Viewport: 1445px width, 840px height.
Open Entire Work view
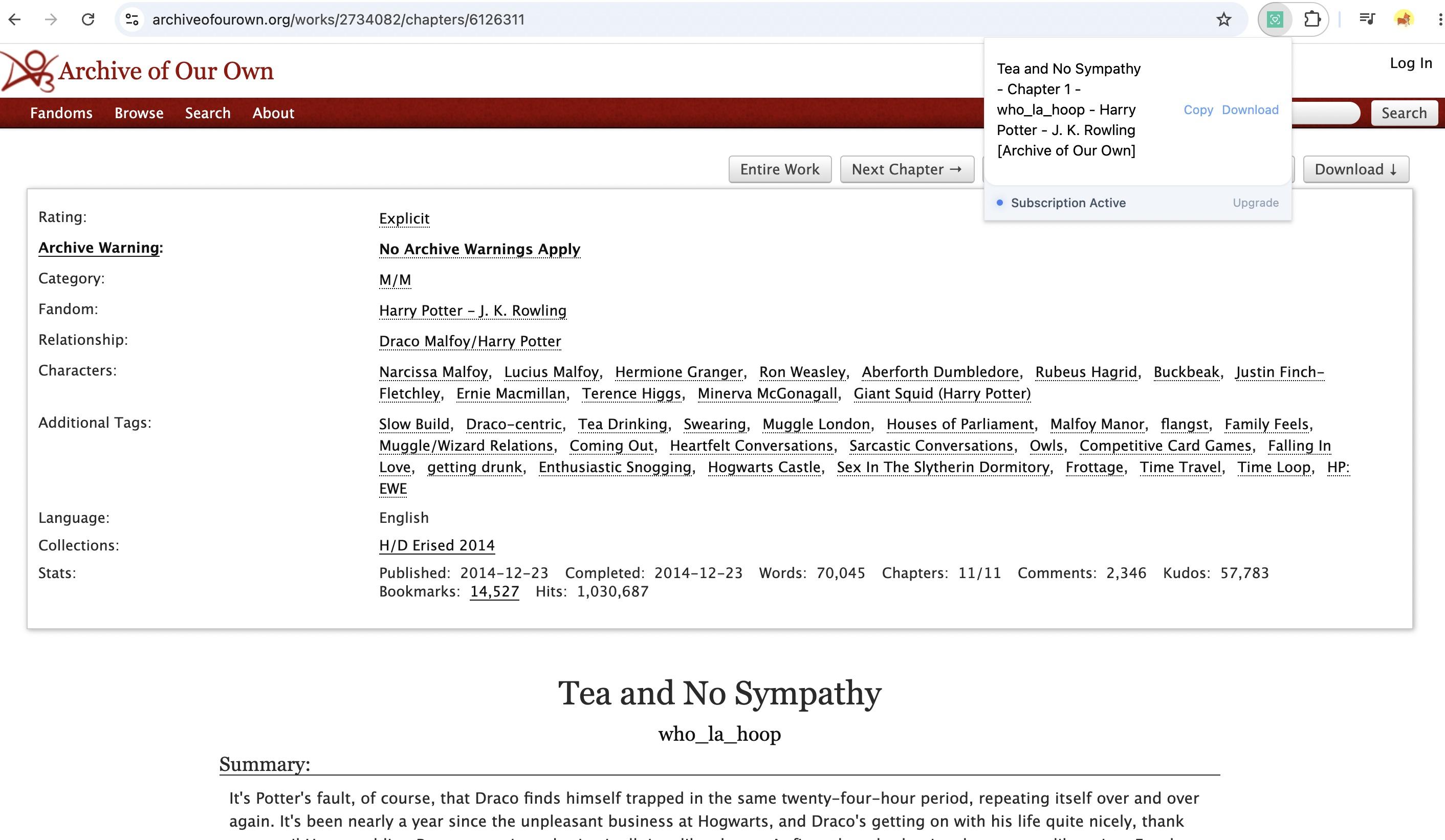click(780, 169)
